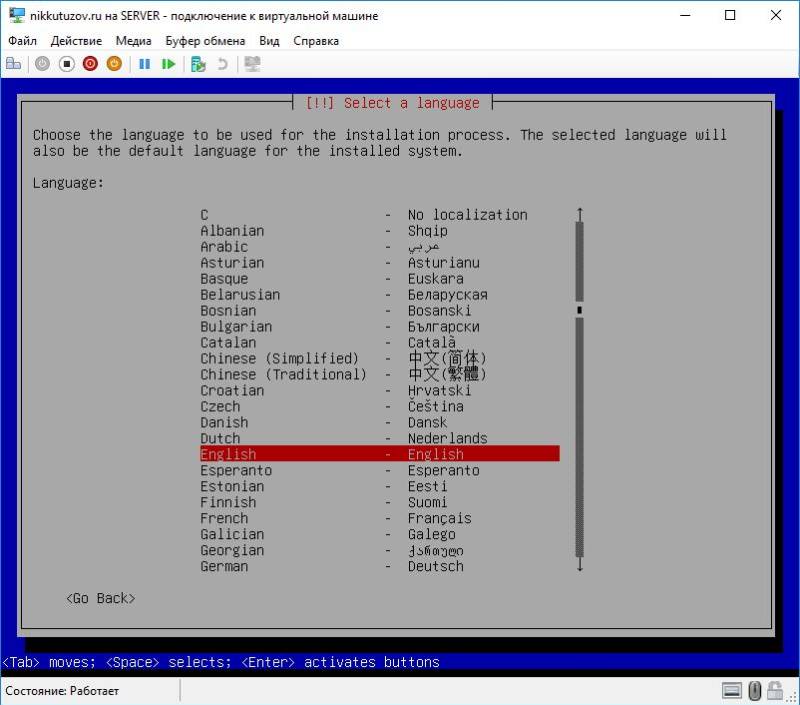Image resolution: width=800 pixels, height=705 pixels.
Task: Send Ctrl+Alt+Del to the virtual machine
Action: pos(14,63)
